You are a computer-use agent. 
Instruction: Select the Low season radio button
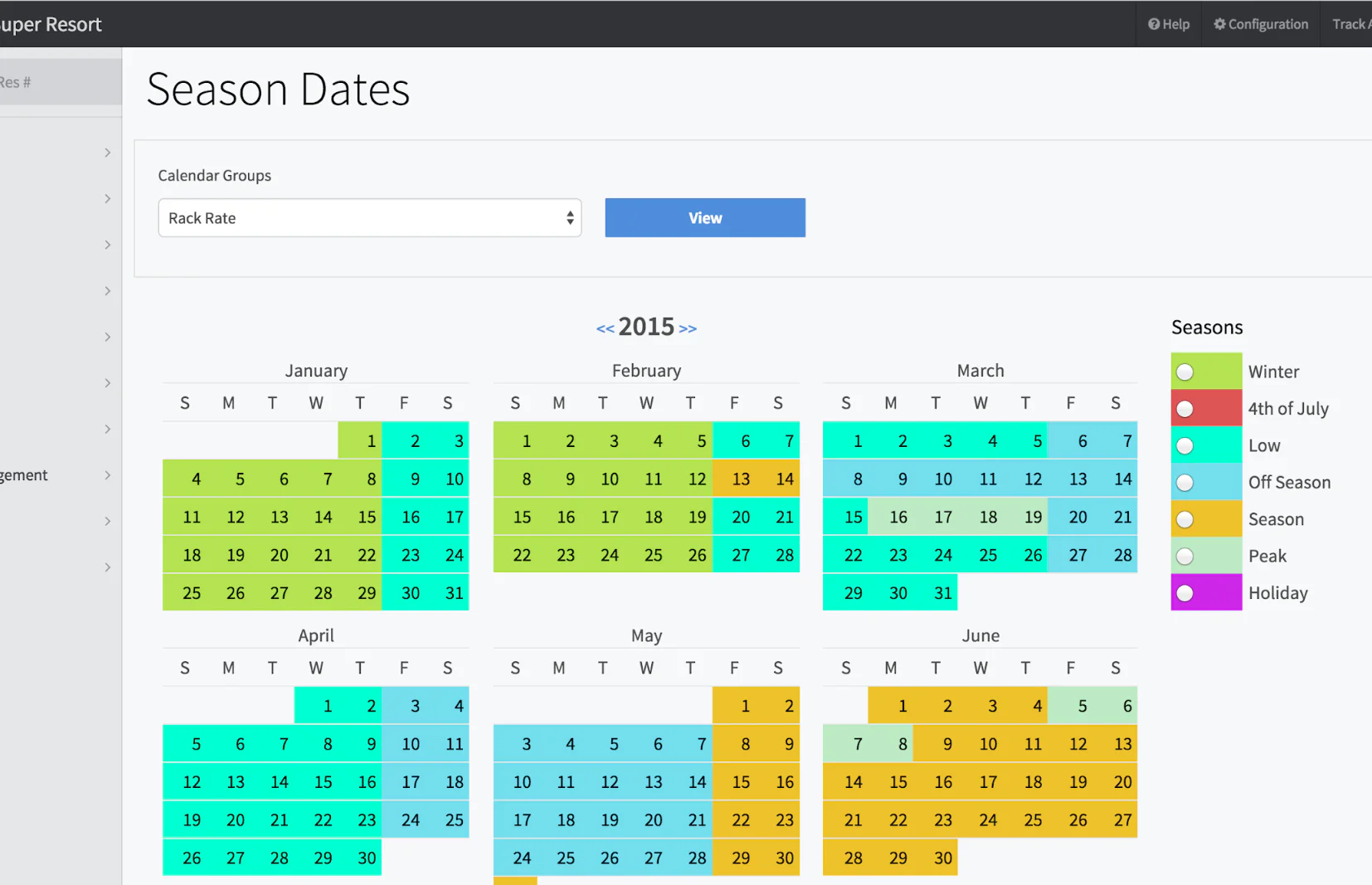(x=1185, y=445)
